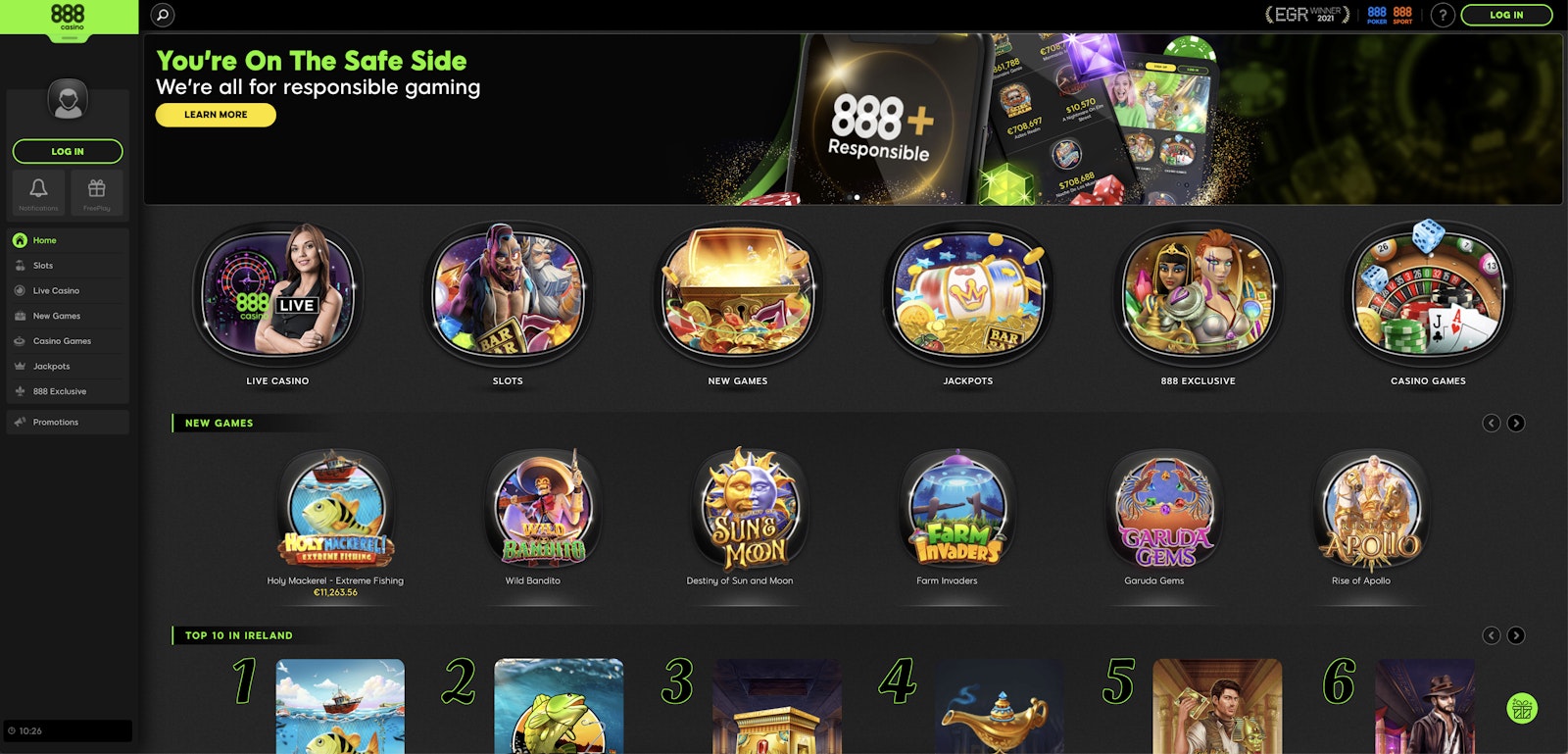This screenshot has width=1568, height=754.
Task: Click the 888 casino logo
Action: point(68,17)
